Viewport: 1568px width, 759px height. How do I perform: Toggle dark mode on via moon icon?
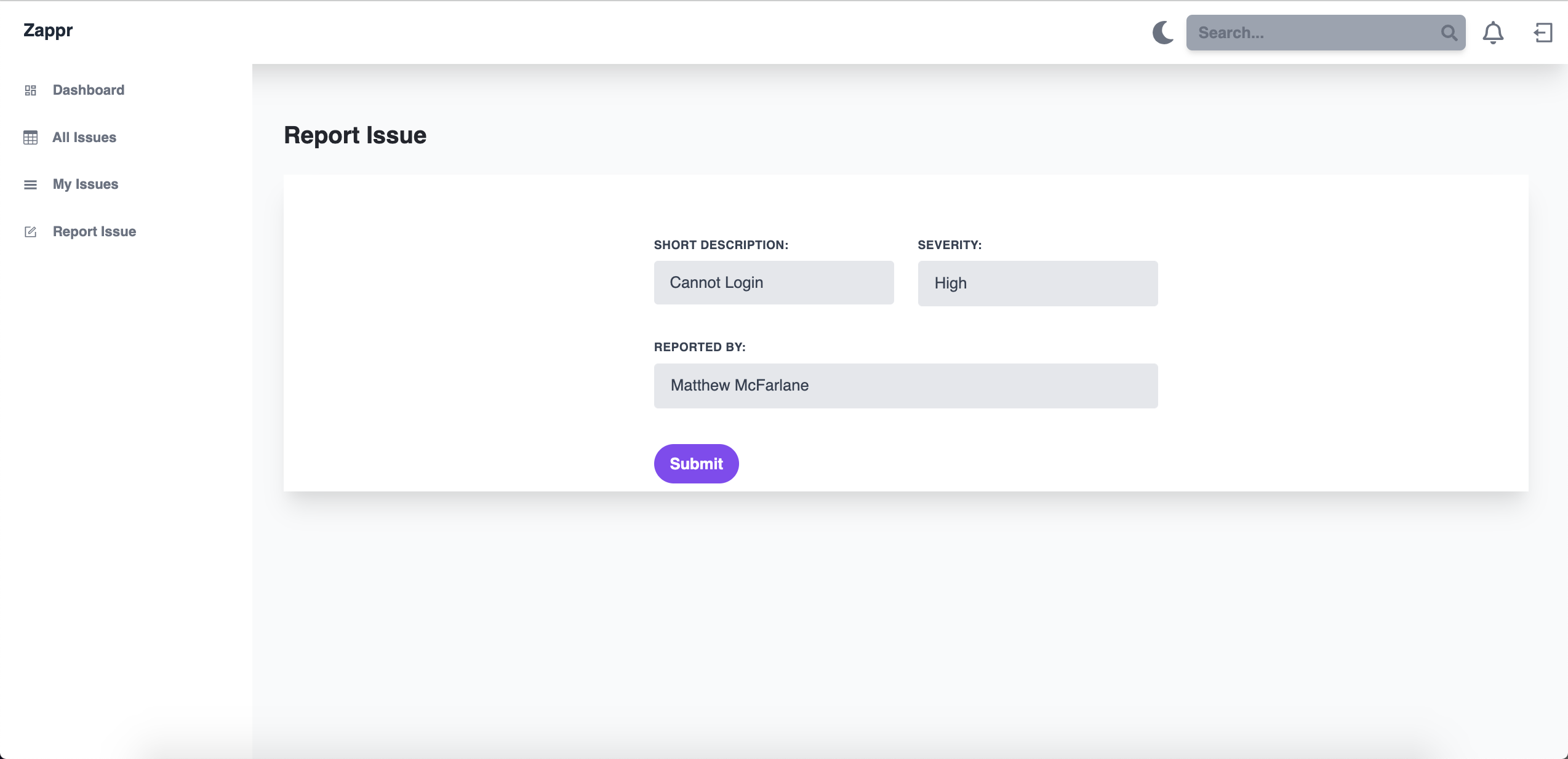[x=1162, y=32]
